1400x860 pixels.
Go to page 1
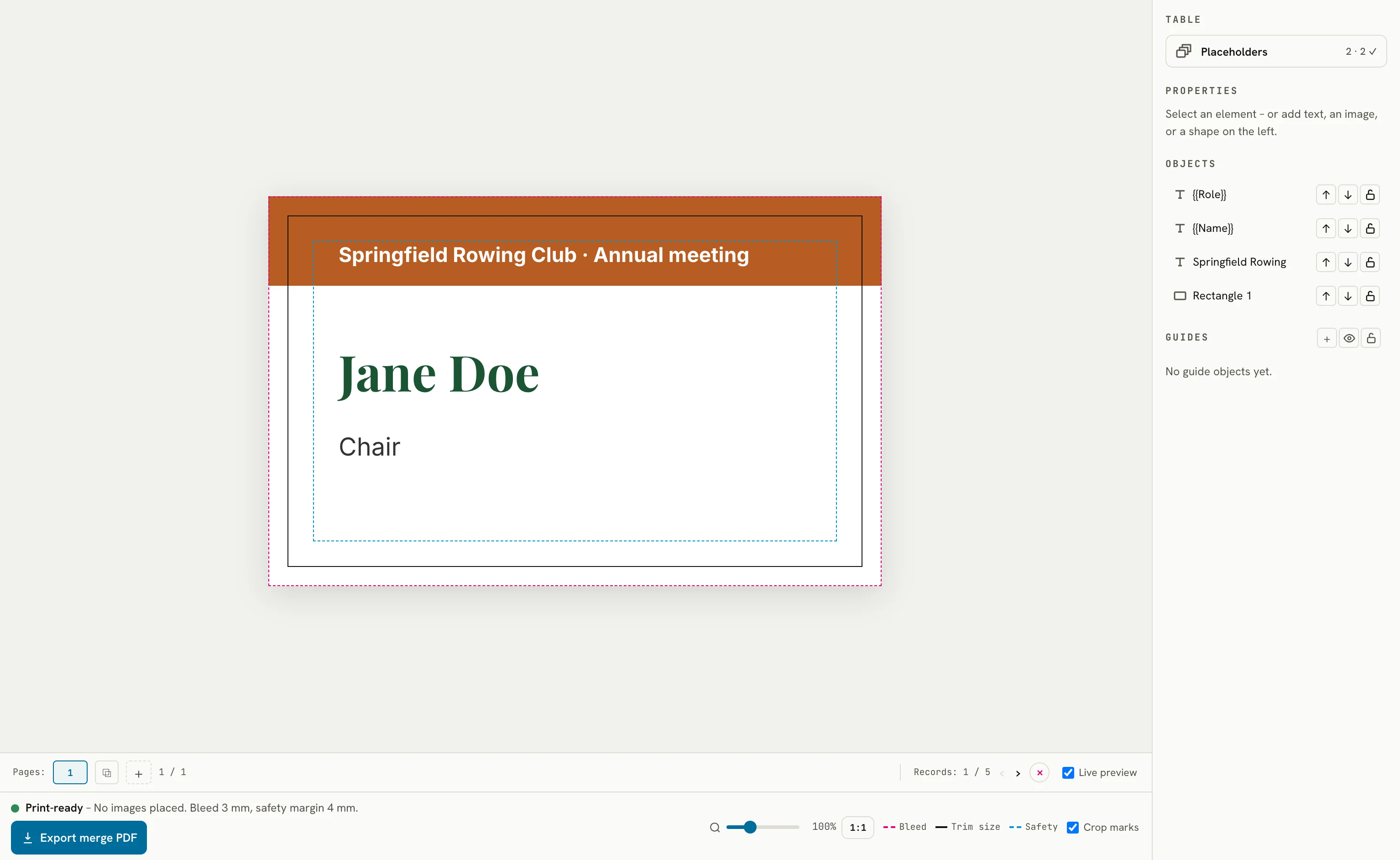click(x=70, y=772)
